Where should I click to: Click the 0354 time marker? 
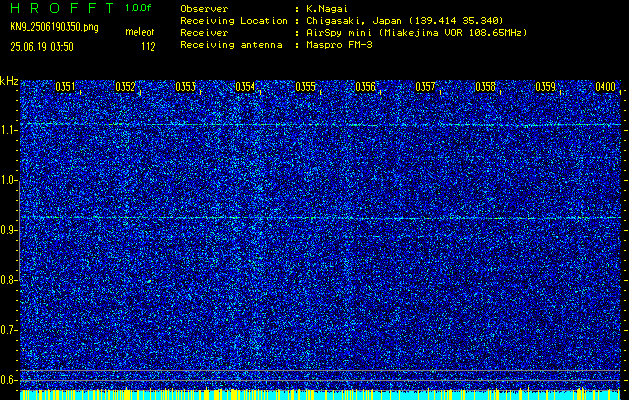point(245,87)
